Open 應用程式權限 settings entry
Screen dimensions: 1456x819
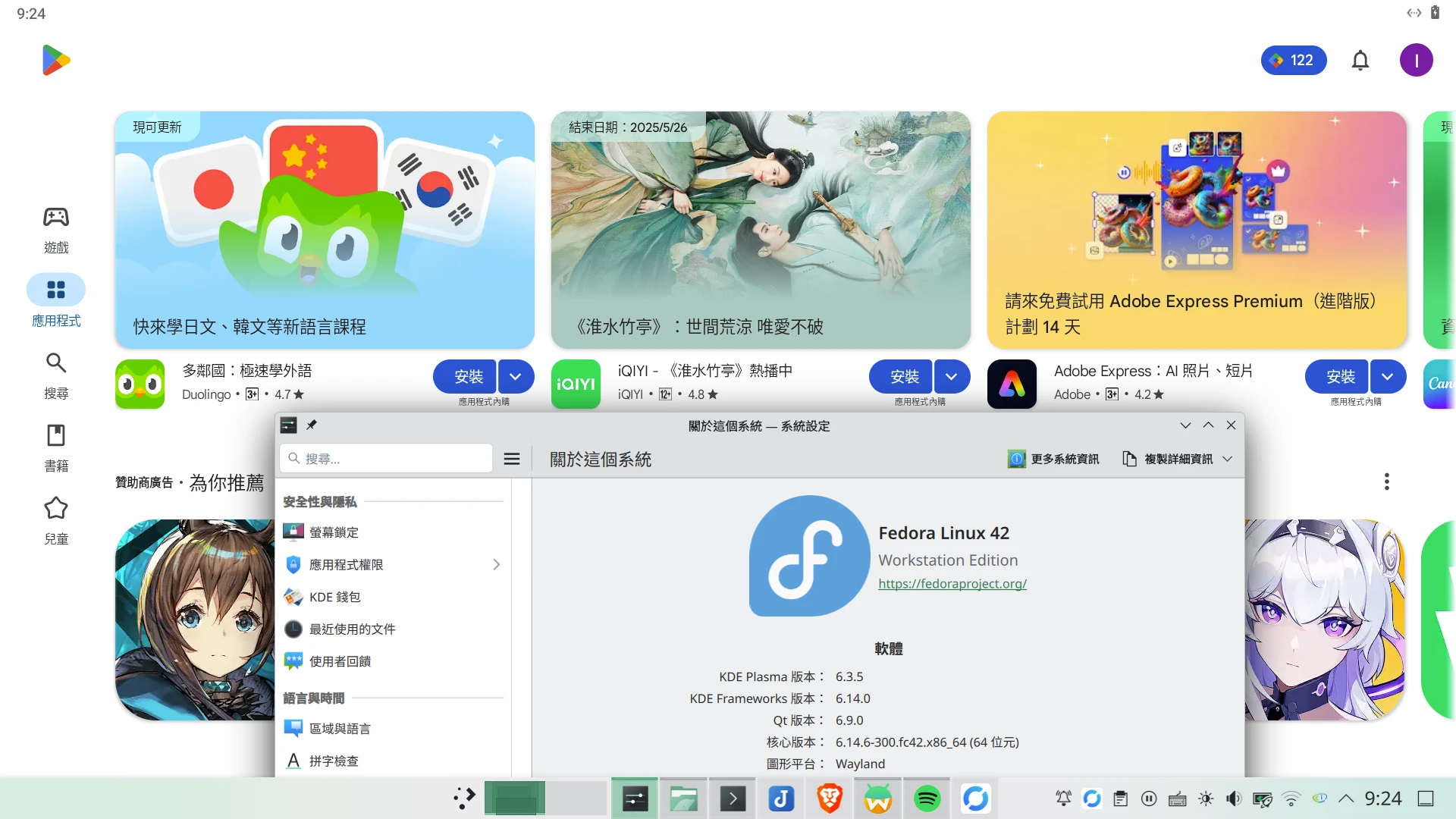[x=346, y=565]
